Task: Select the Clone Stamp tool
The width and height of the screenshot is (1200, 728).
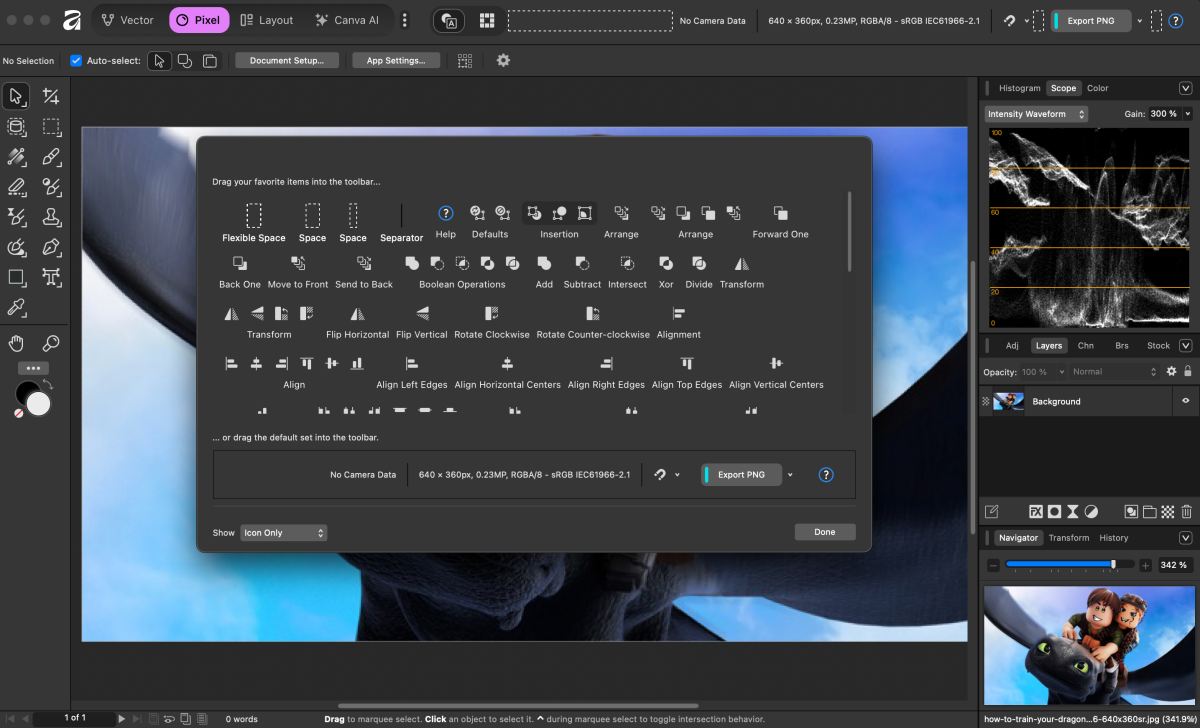Action: click(50, 217)
